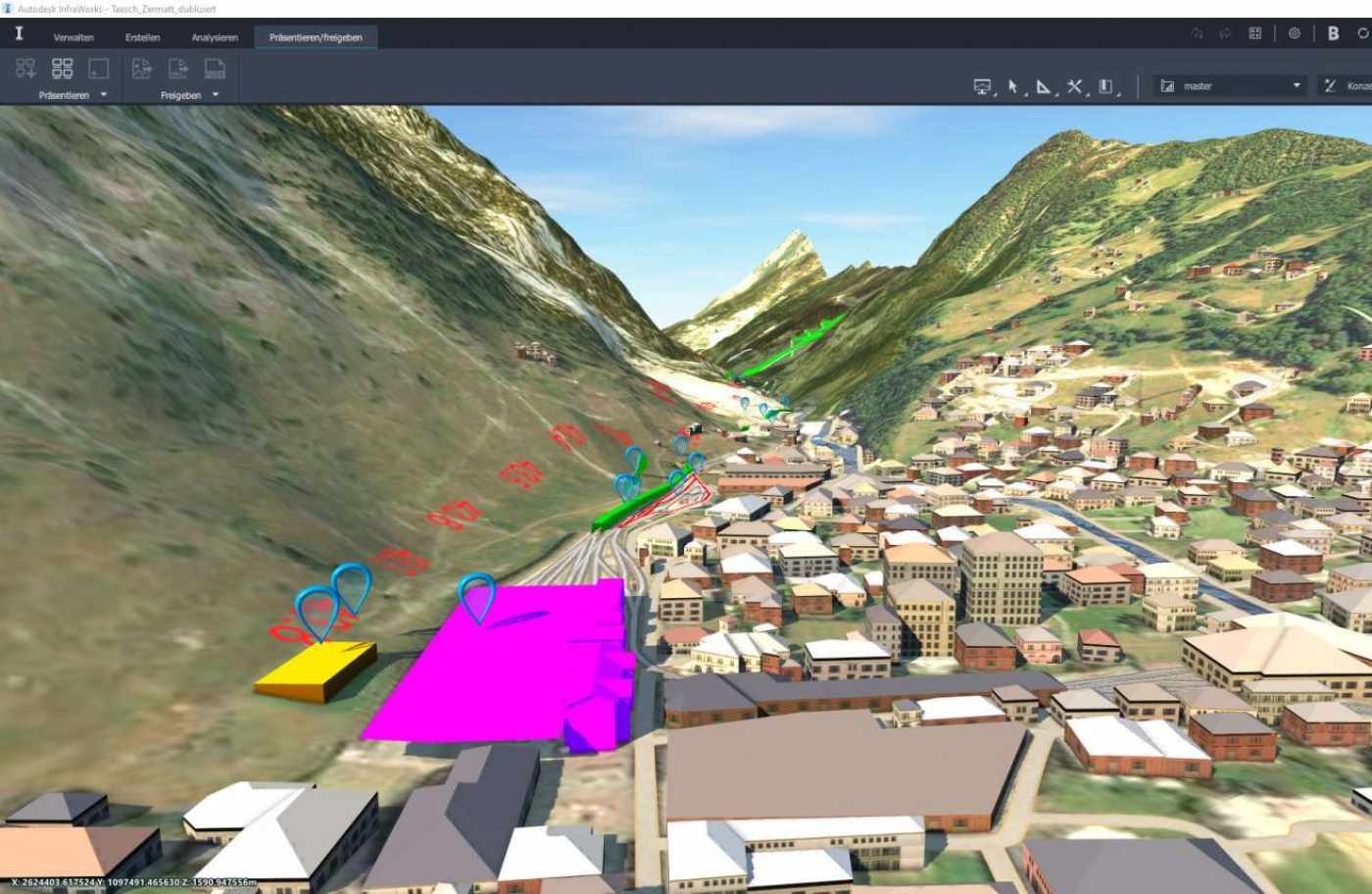Open the crossed wrench tools icon
This screenshot has width=1372, height=894.
(x=1075, y=87)
